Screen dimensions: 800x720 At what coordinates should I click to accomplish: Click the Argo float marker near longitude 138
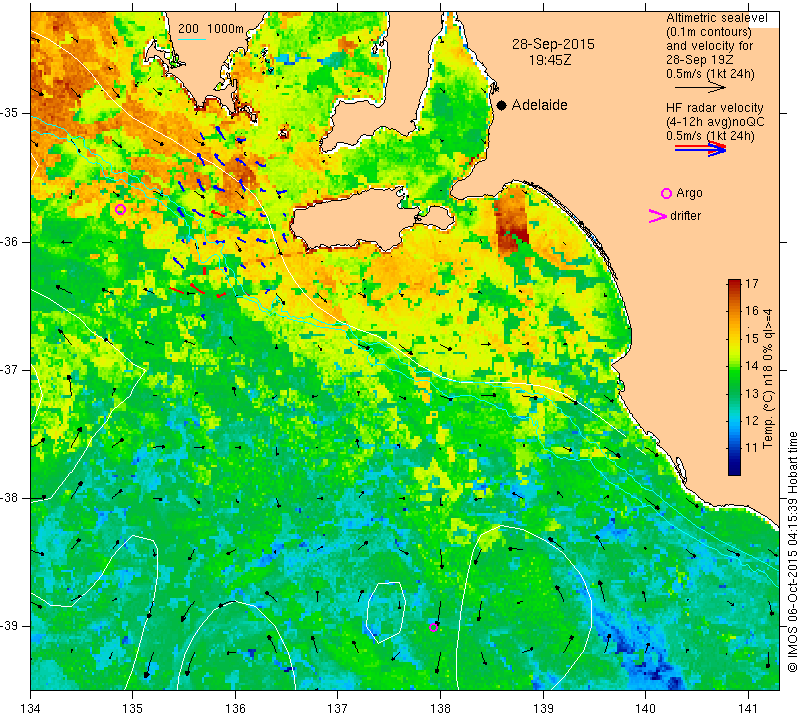434,627
